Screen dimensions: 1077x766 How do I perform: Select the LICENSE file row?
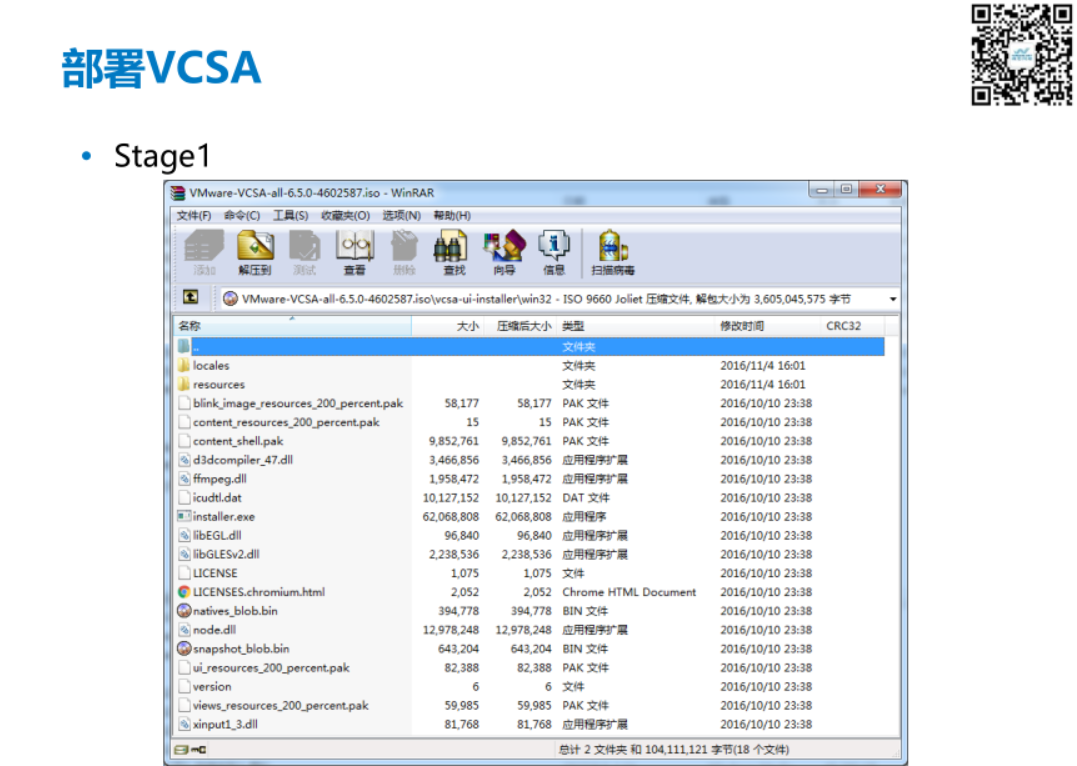[x=530, y=573]
